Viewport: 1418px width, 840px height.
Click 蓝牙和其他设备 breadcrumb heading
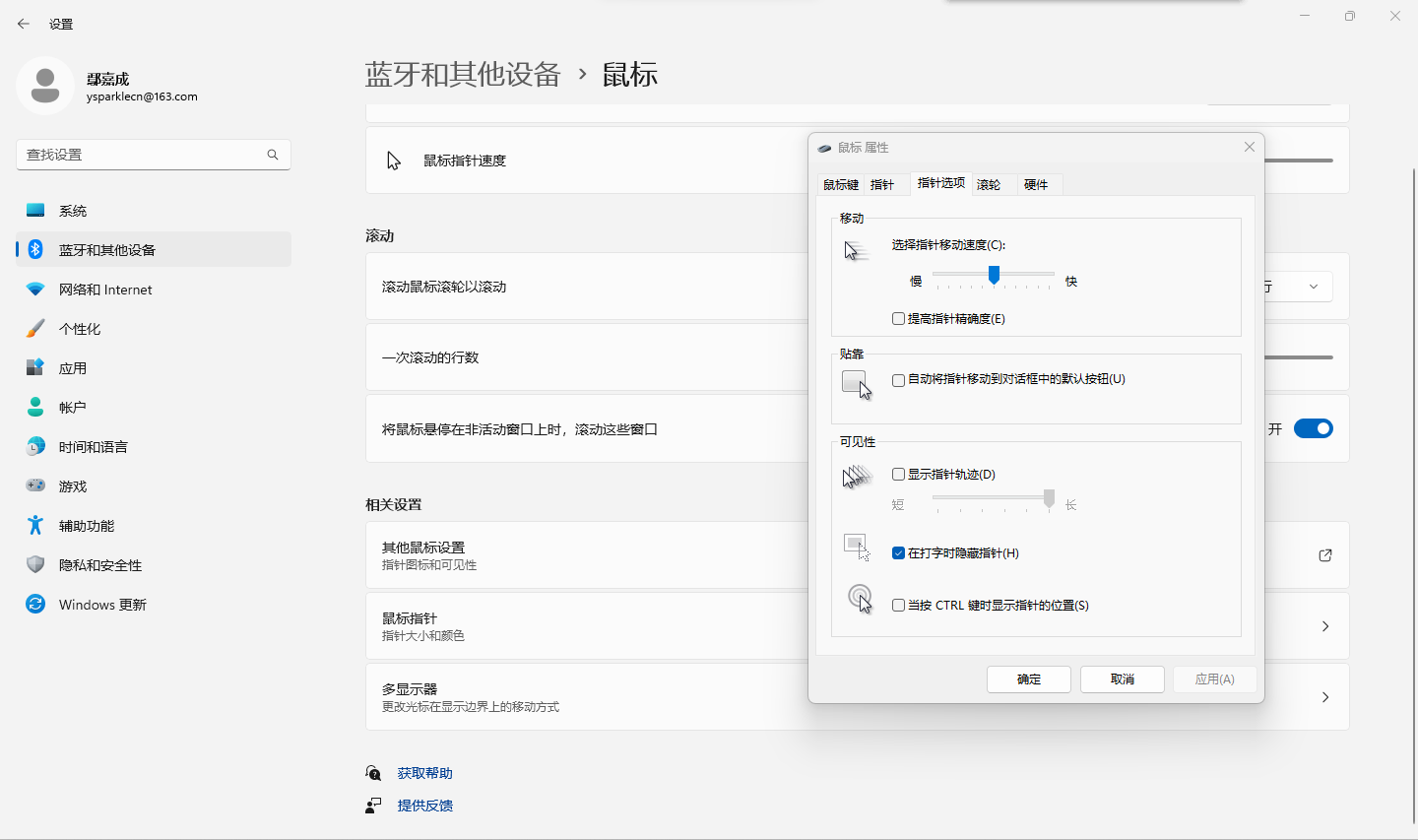[x=463, y=75]
